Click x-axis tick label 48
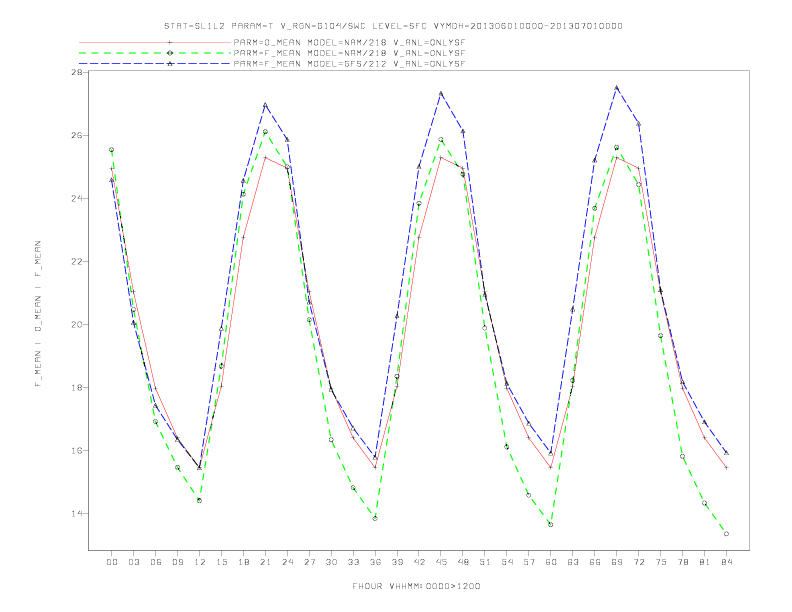The height and width of the screenshot is (612, 792). pyautogui.click(x=463, y=562)
